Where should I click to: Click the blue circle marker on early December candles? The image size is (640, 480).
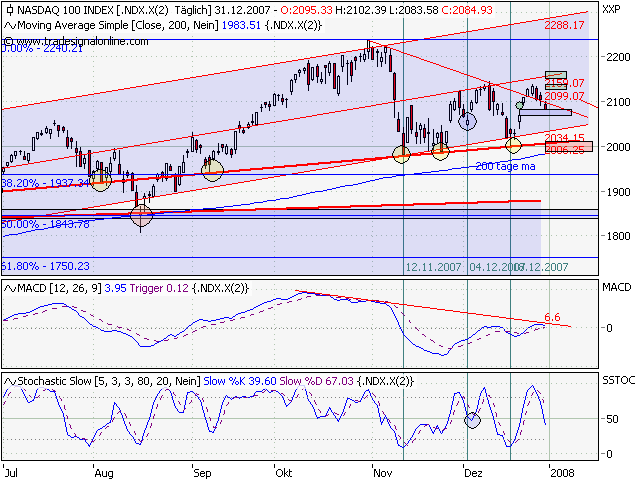tap(467, 121)
